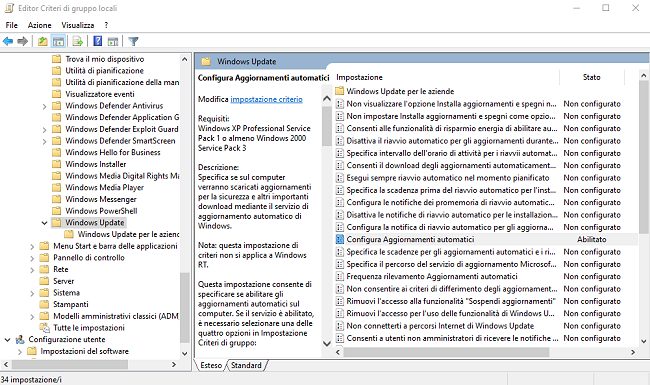Select Server in the tree

(x=63, y=281)
